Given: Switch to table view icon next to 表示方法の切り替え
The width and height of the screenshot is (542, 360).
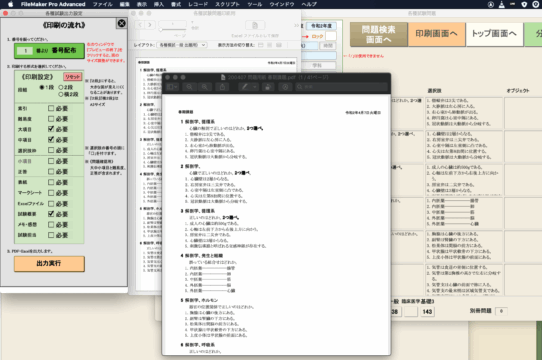Looking at the screenshot, I should [279, 45].
